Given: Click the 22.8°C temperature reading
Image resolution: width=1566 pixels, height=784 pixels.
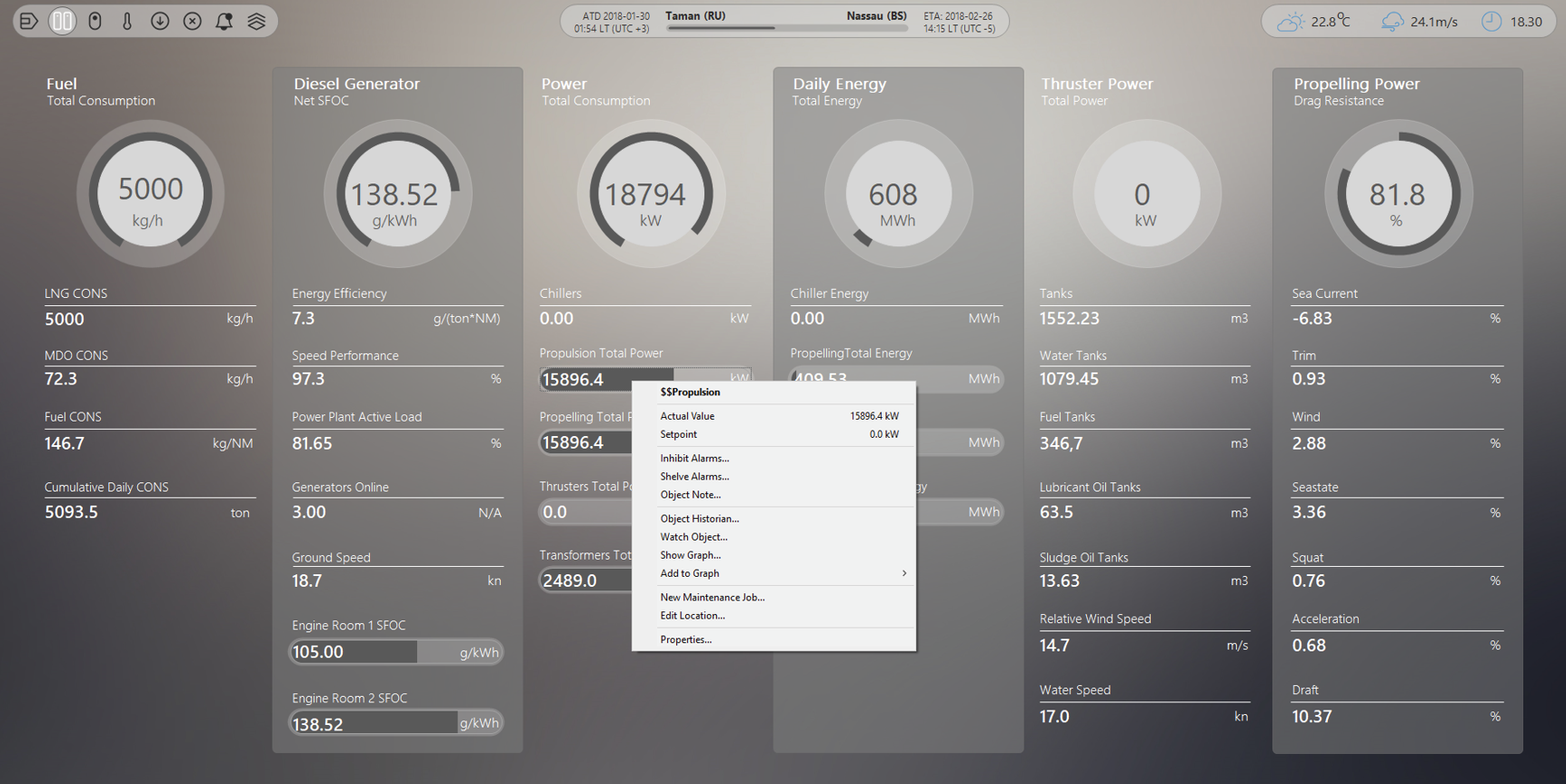Looking at the screenshot, I should (1331, 22).
